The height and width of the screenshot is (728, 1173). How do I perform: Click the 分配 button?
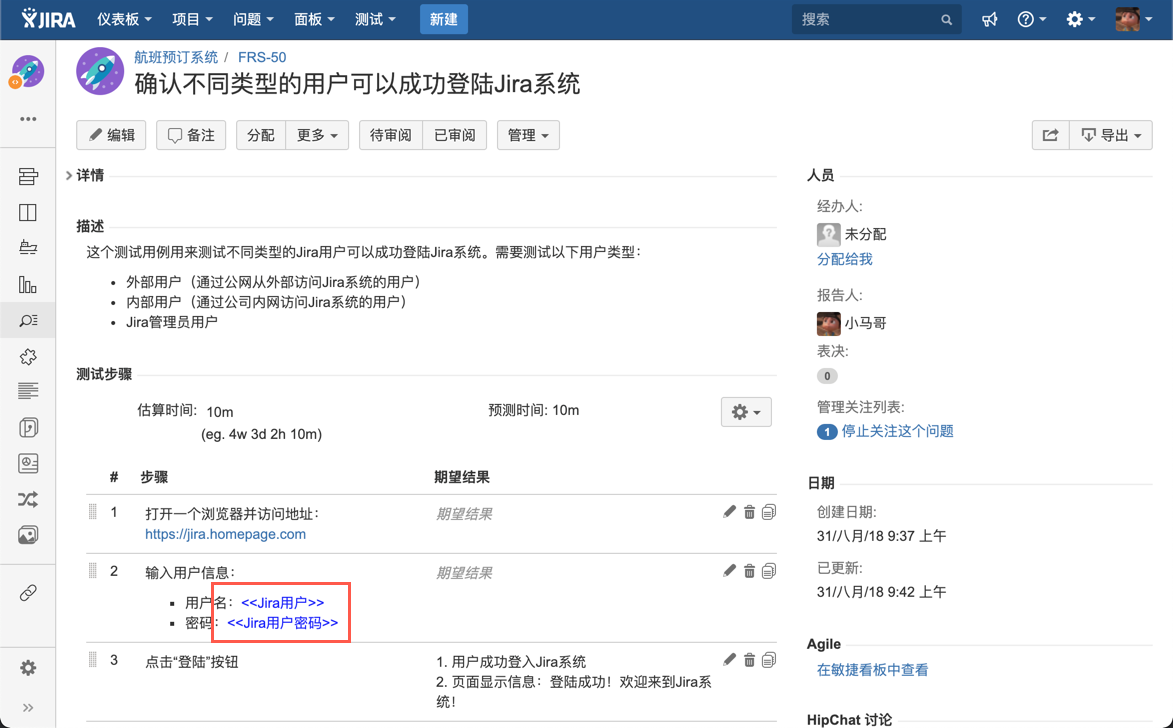coord(261,135)
